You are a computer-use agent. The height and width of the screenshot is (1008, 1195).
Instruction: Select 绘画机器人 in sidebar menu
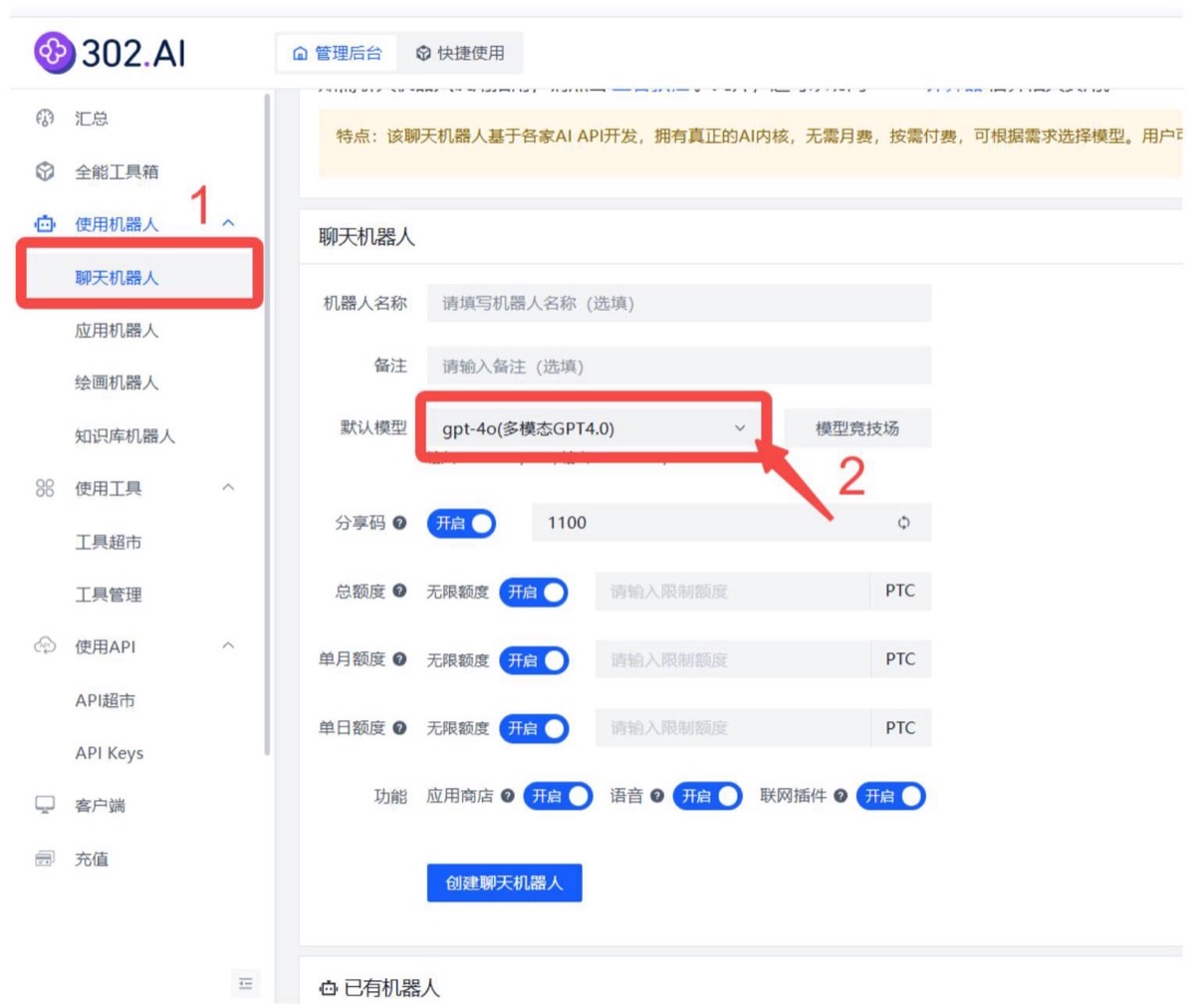117,382
